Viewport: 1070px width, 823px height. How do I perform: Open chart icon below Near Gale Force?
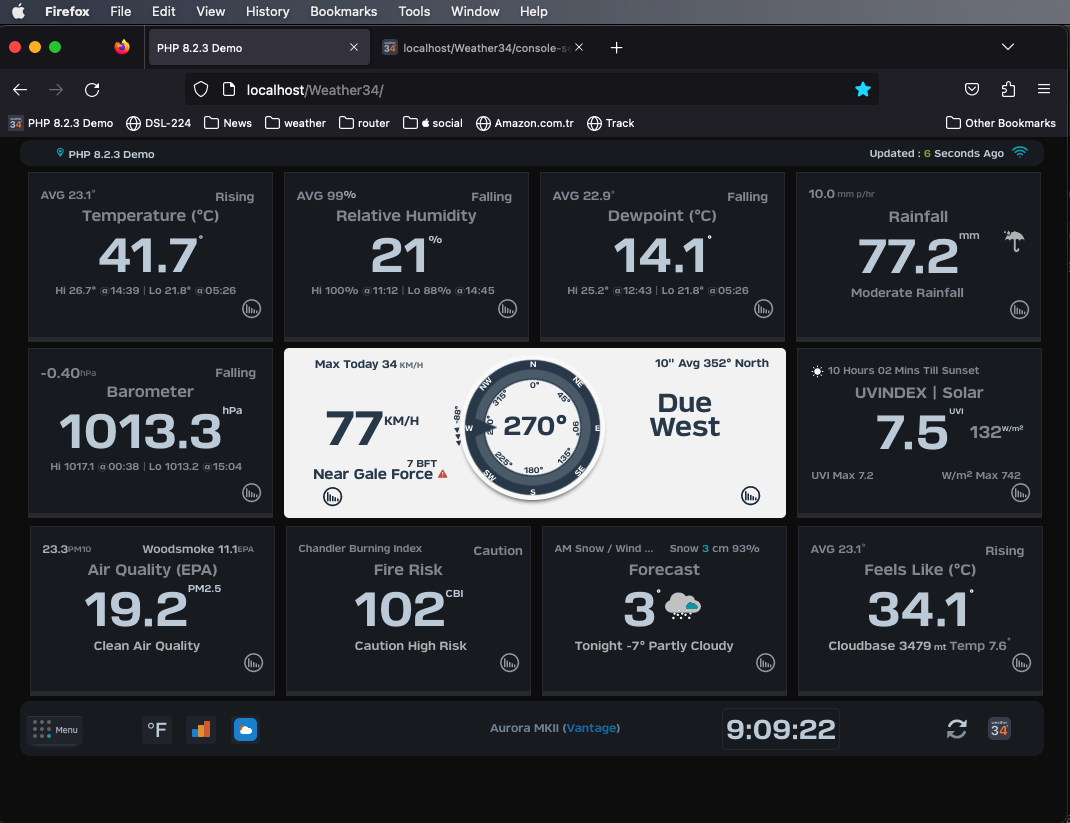click(332, 497)
